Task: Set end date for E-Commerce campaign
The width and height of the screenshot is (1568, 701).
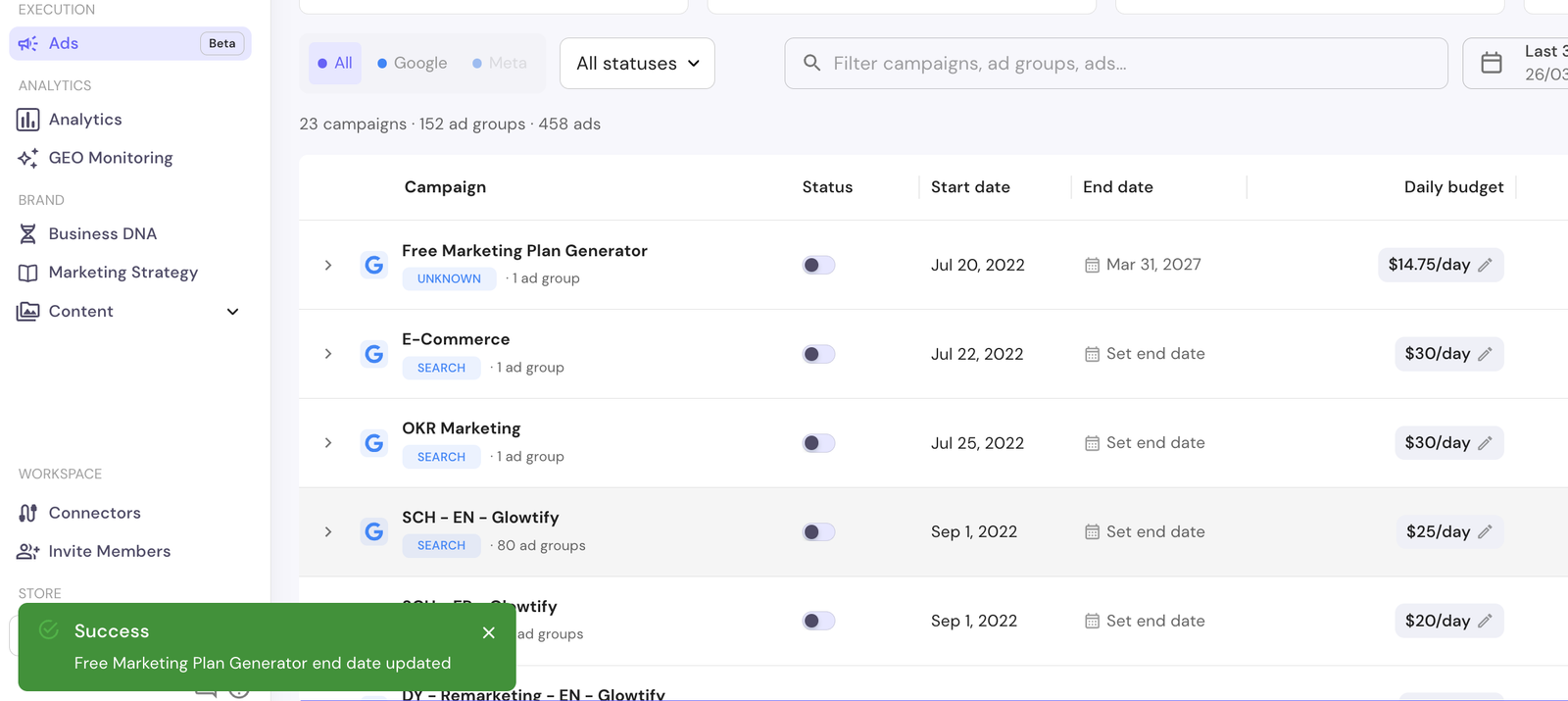Action: point(1145,354)
